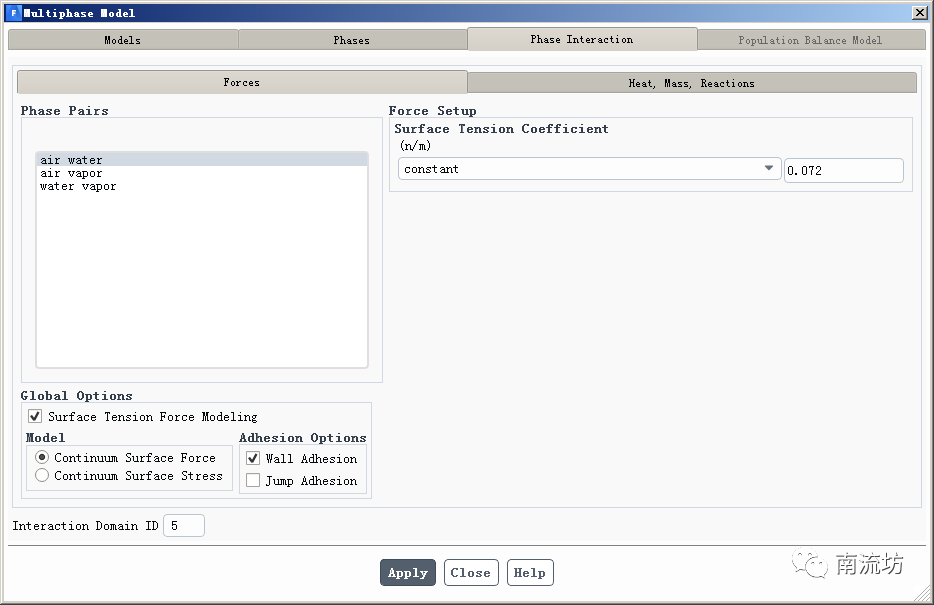The image size is (934, 605).
Task: Open the Heat, Mass, Reactions sub-tab
Action: (x=692, y=83)
